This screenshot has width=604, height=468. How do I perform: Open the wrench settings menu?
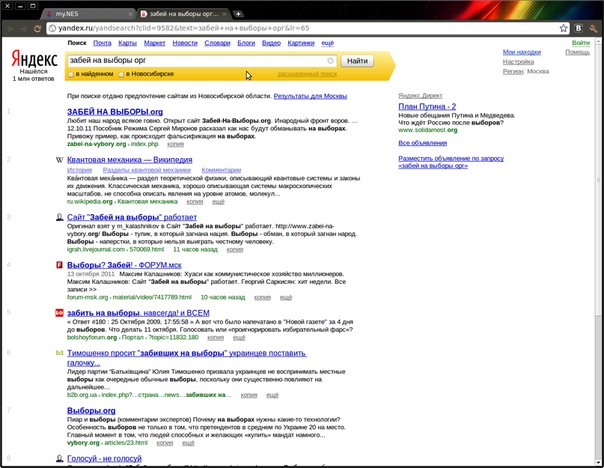coord(593,28)
